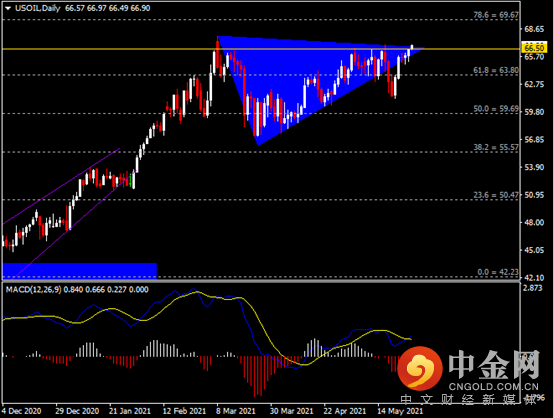This screenshot has width=554, height=418.
Task: Click the blue rectangle at chart bottom
Action: 79,271
